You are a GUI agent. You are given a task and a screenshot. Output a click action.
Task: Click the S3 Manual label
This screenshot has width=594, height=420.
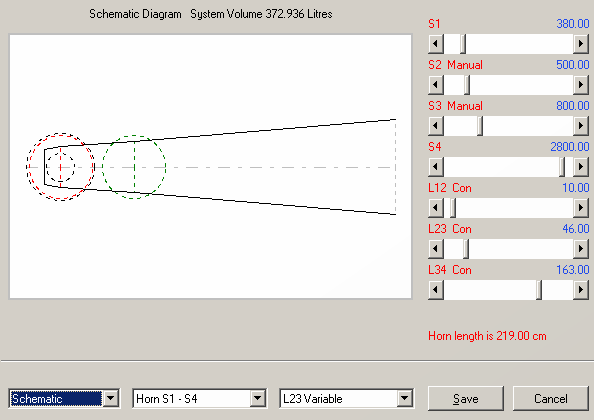tap(455, 106)
